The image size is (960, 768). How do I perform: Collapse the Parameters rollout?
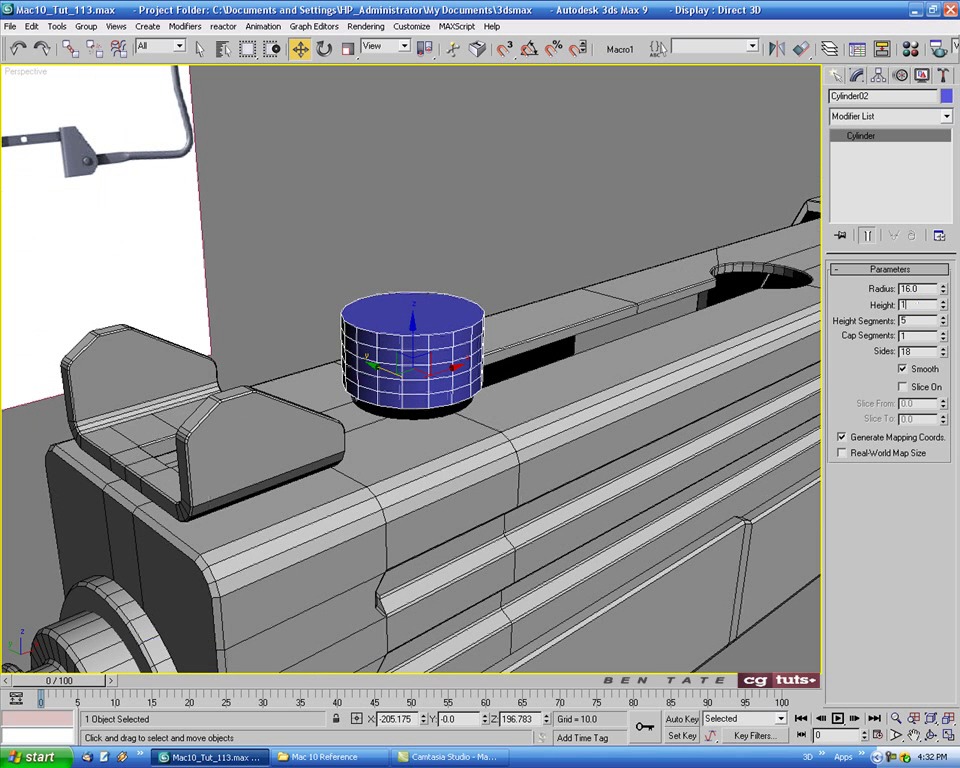point(890,269)
